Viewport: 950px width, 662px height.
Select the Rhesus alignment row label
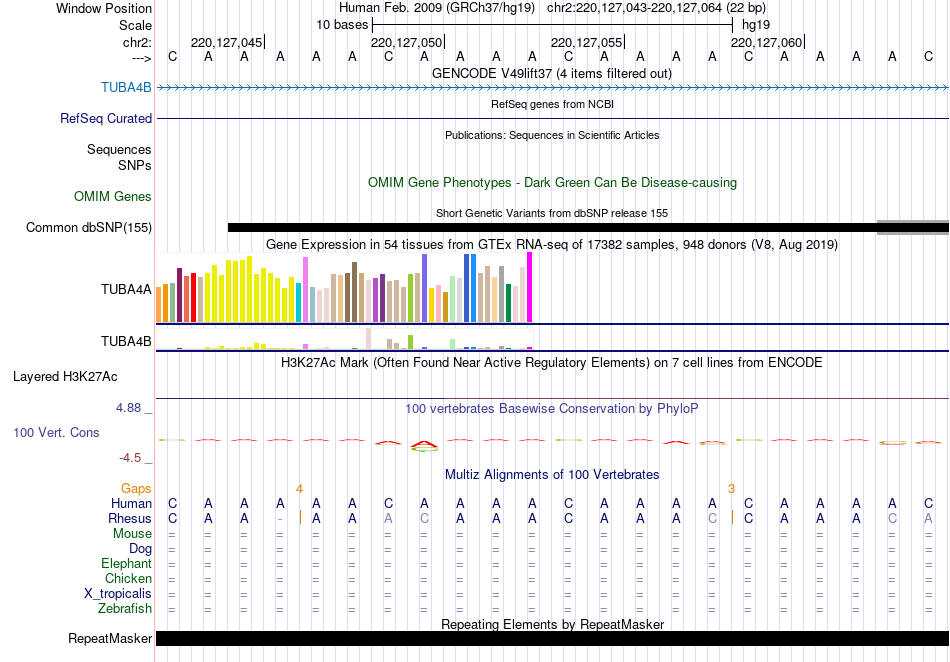coord(130,518)
